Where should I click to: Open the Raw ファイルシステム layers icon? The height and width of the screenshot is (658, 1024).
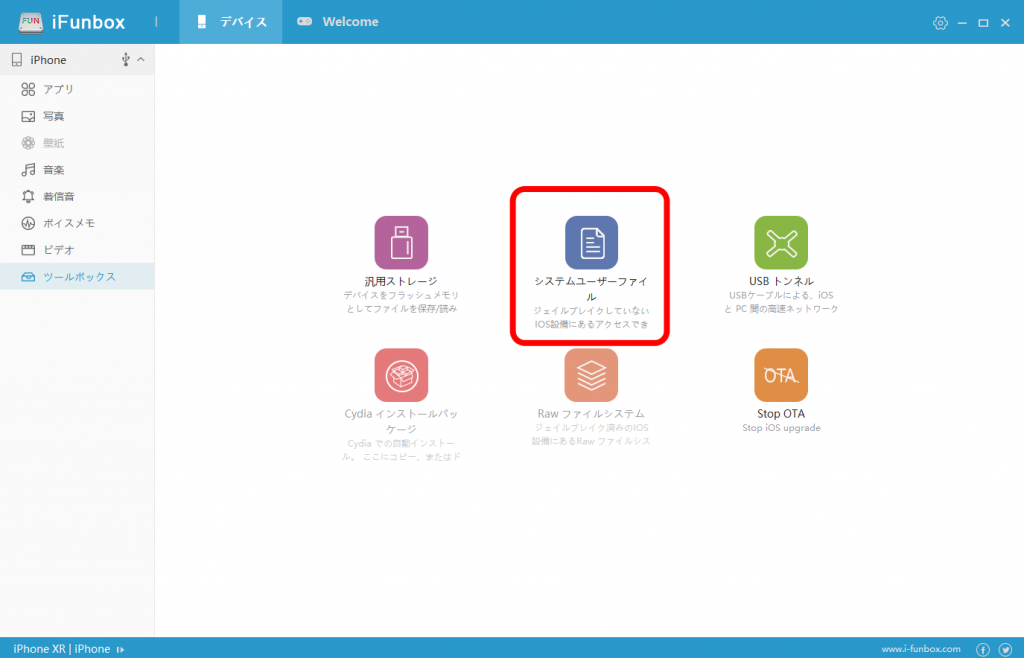pyautogui.click(x=591, y=375)
